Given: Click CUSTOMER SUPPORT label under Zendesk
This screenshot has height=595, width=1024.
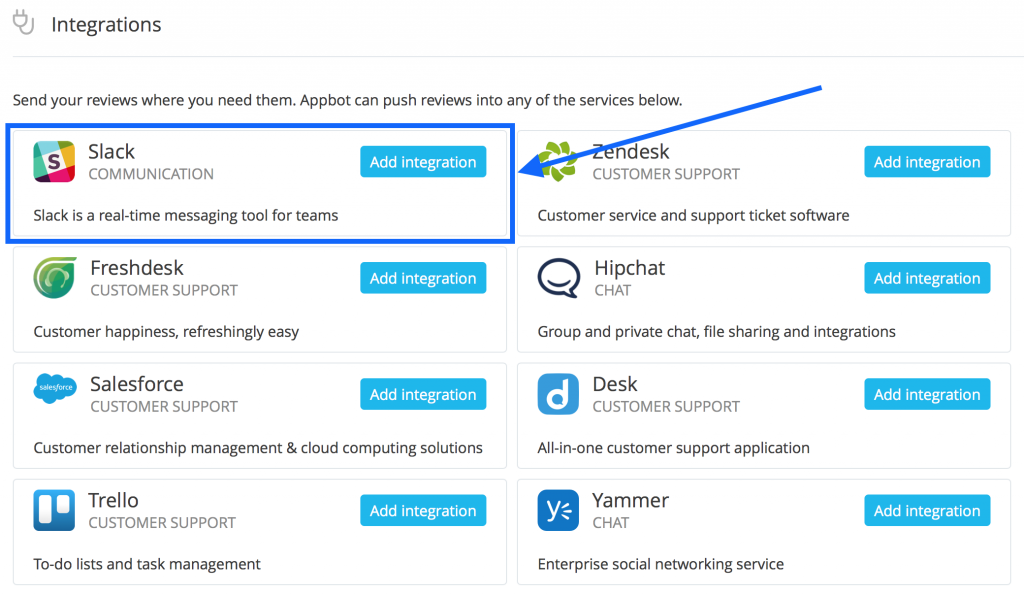Looking at the screenshot, I should (x=666, y=174).
